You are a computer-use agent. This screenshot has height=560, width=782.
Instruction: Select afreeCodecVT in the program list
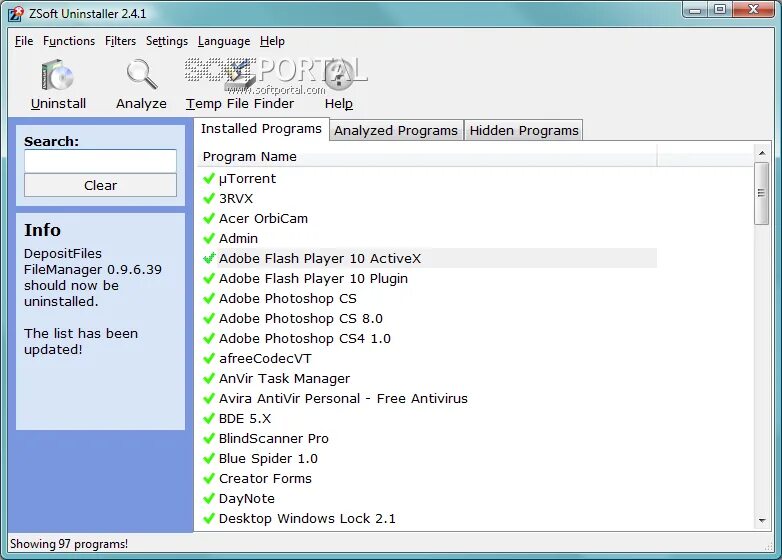[x=265, y=358]
